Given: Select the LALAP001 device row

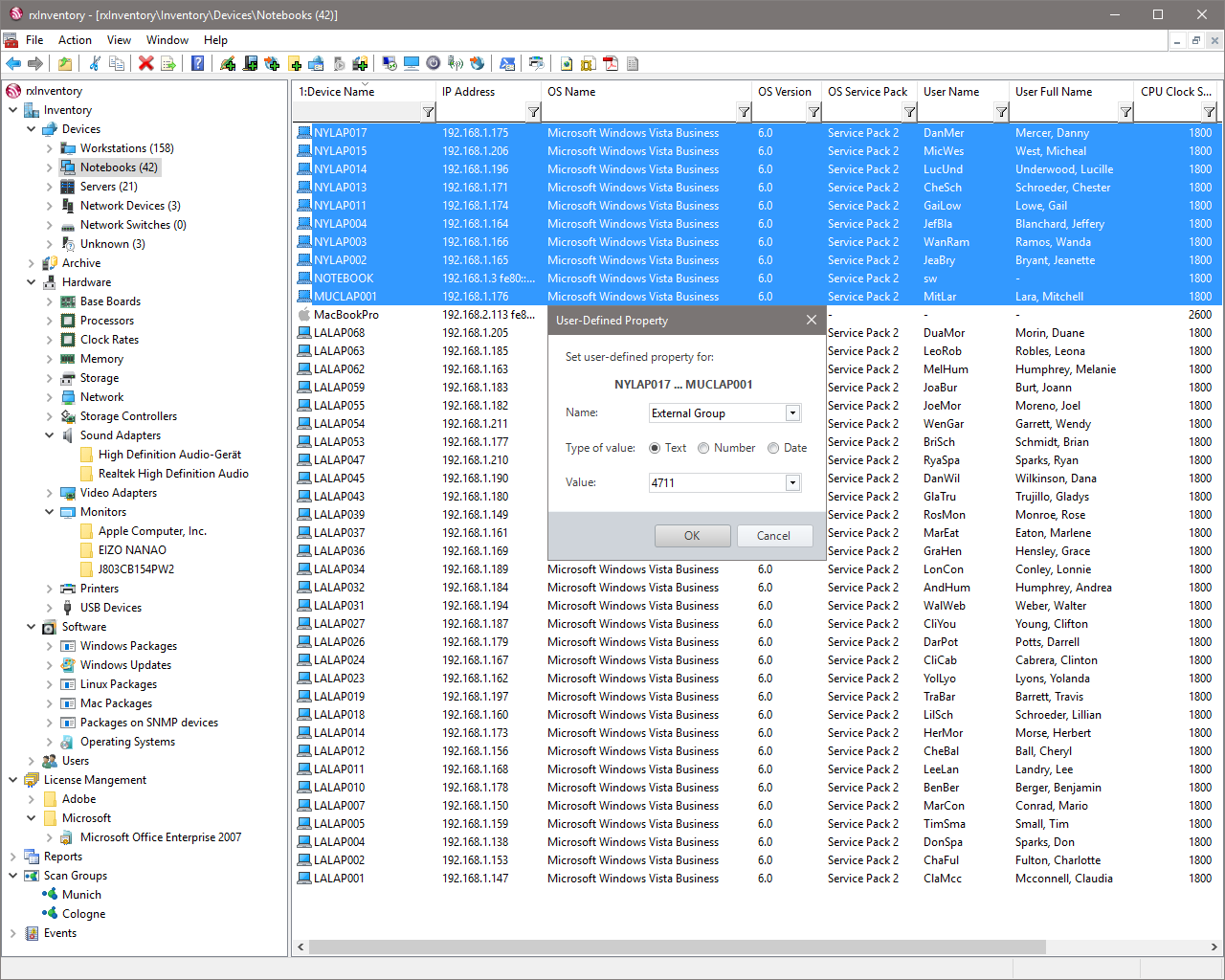Looking at the screenshot, I should (x=756, y=879).
